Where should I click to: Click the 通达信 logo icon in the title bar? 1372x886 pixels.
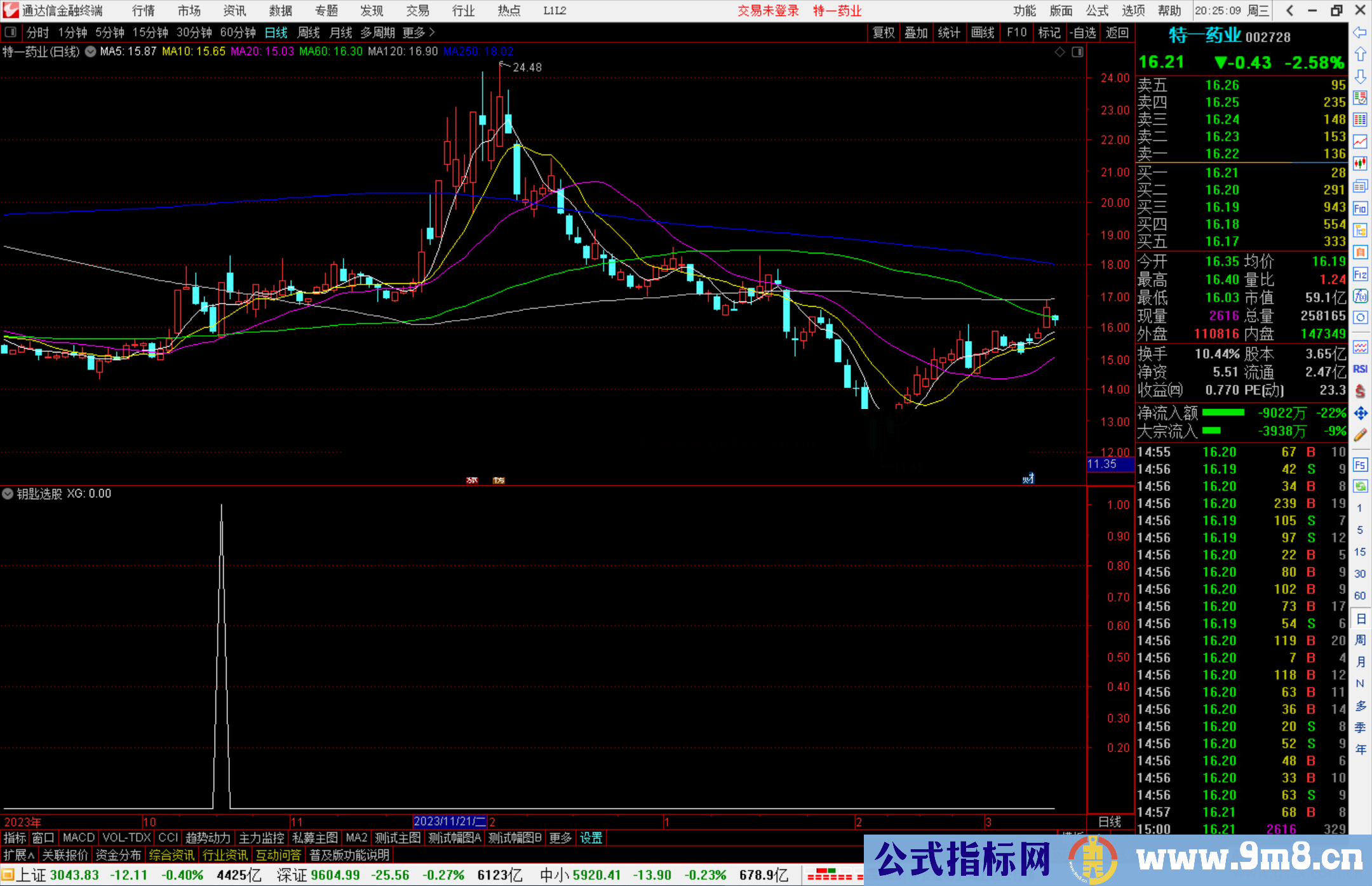click(x=10, y=10)
